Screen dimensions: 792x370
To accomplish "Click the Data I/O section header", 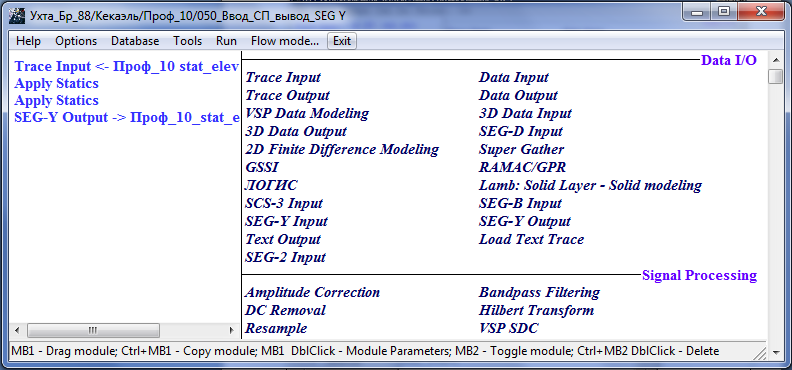I will coord(729,61).
